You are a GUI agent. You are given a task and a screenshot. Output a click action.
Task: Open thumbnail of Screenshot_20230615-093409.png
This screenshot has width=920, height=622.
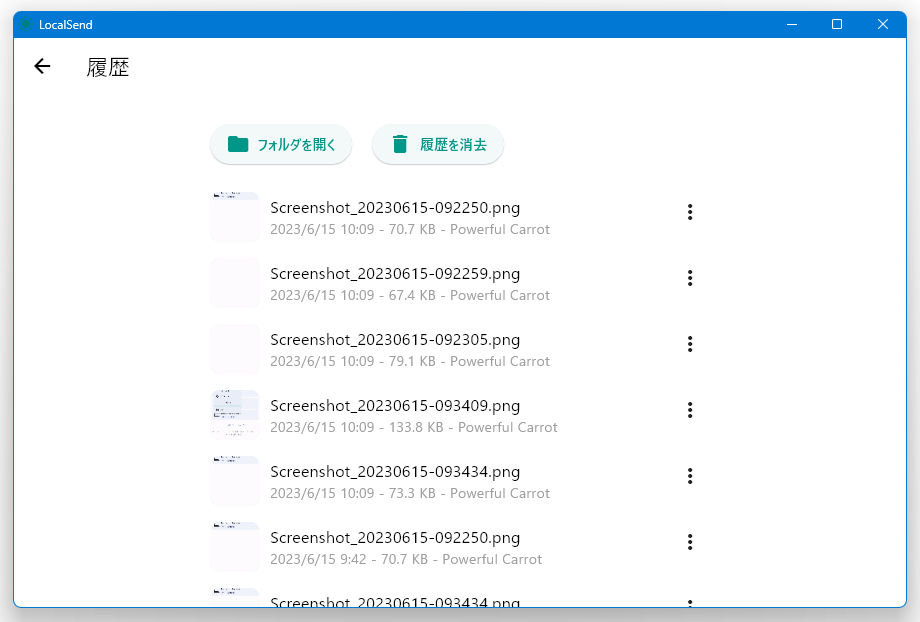click(x=235, y=415)
